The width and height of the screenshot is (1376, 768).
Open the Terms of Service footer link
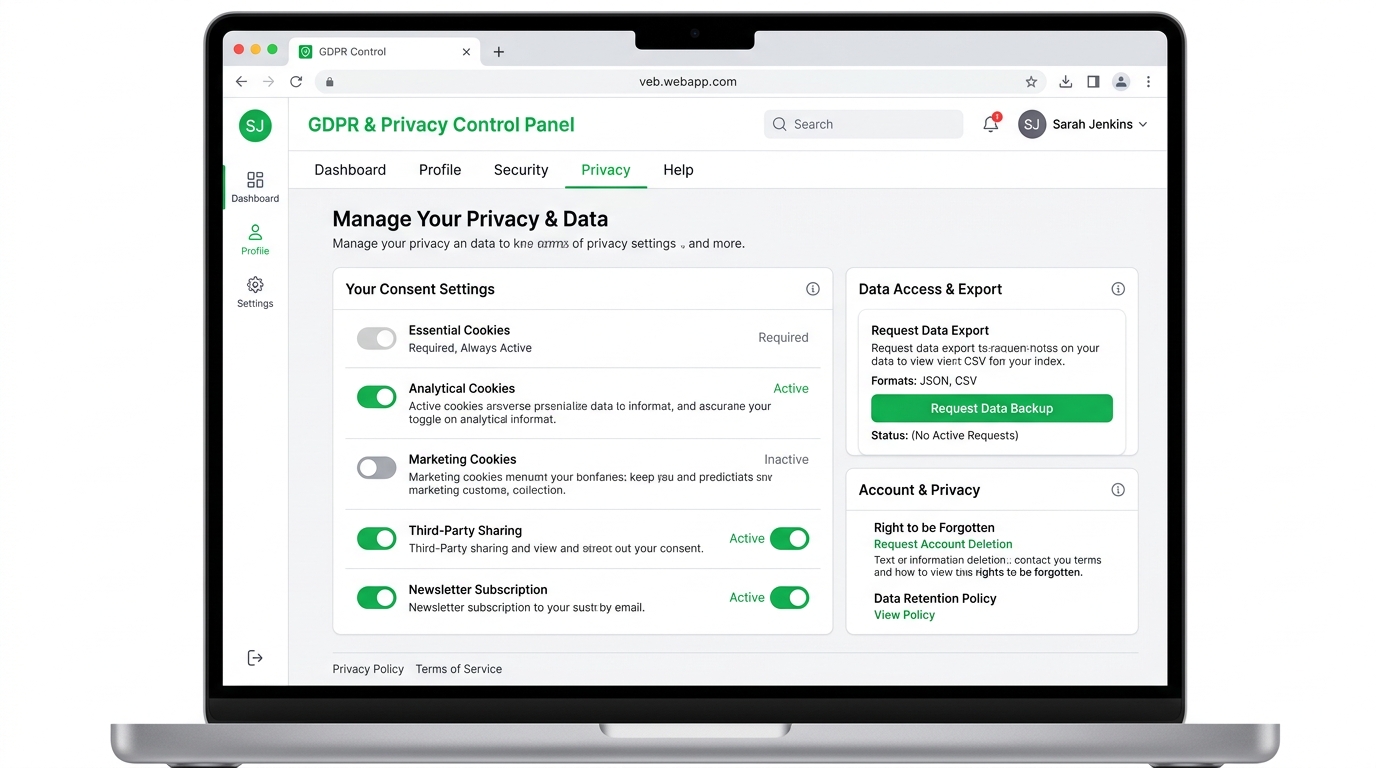(x=459, y=669)
